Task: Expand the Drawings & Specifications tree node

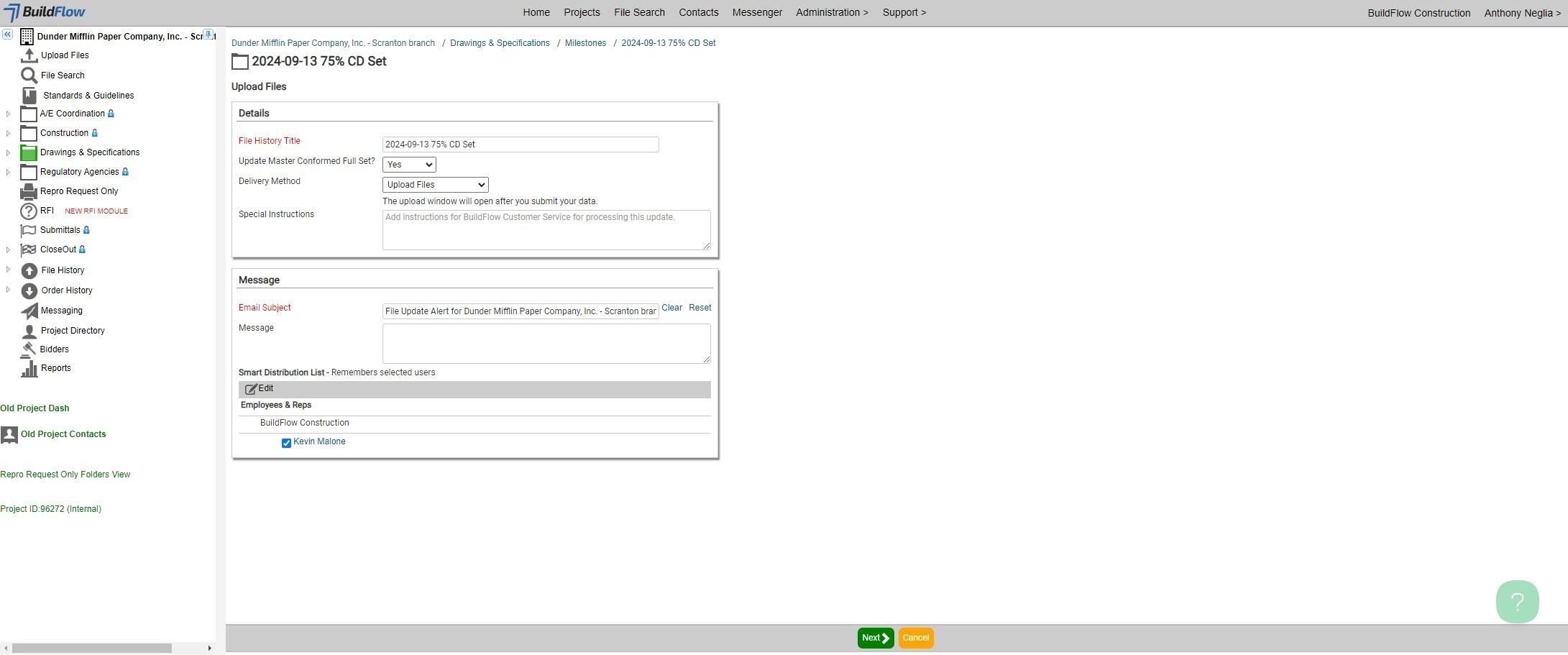Action: tap(8, 152)
